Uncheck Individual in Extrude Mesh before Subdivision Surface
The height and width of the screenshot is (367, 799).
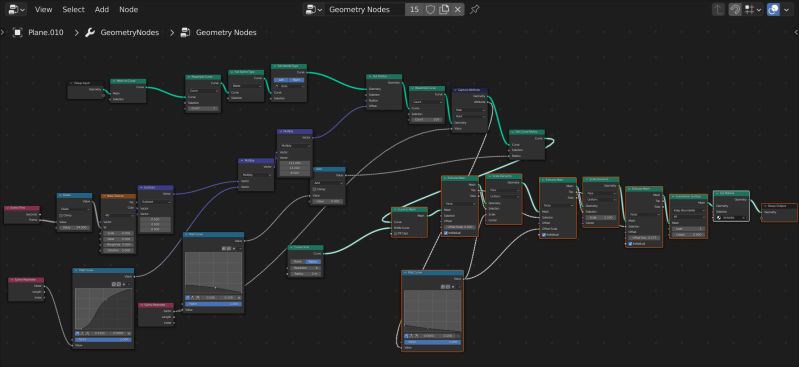630,244
